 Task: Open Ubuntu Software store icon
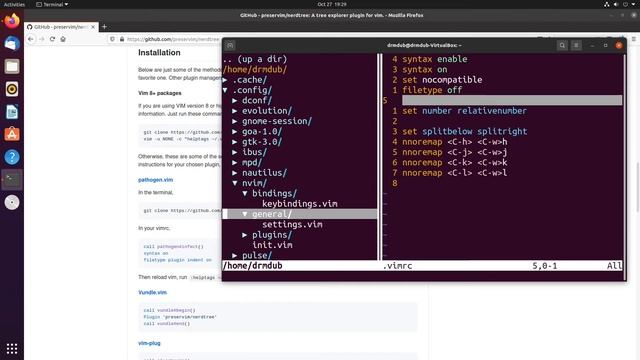(x=12, y=134)
